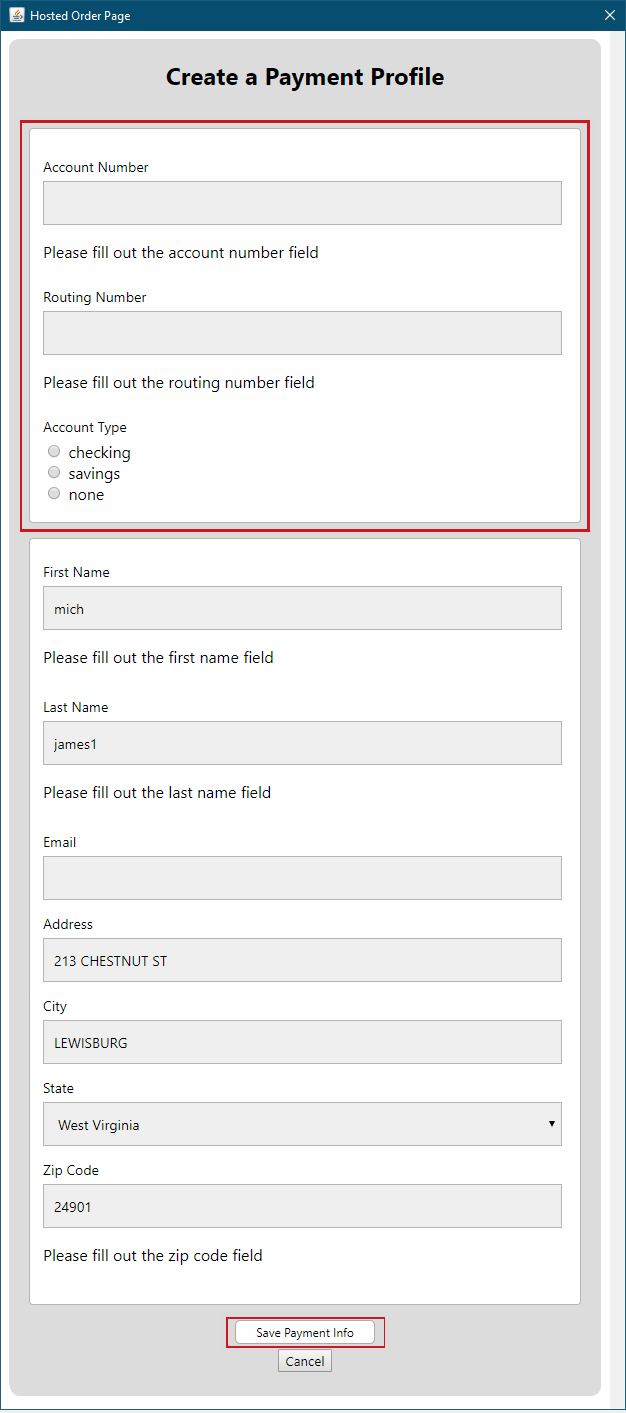Focus the Account Number input field

click(x=302, y=203)
